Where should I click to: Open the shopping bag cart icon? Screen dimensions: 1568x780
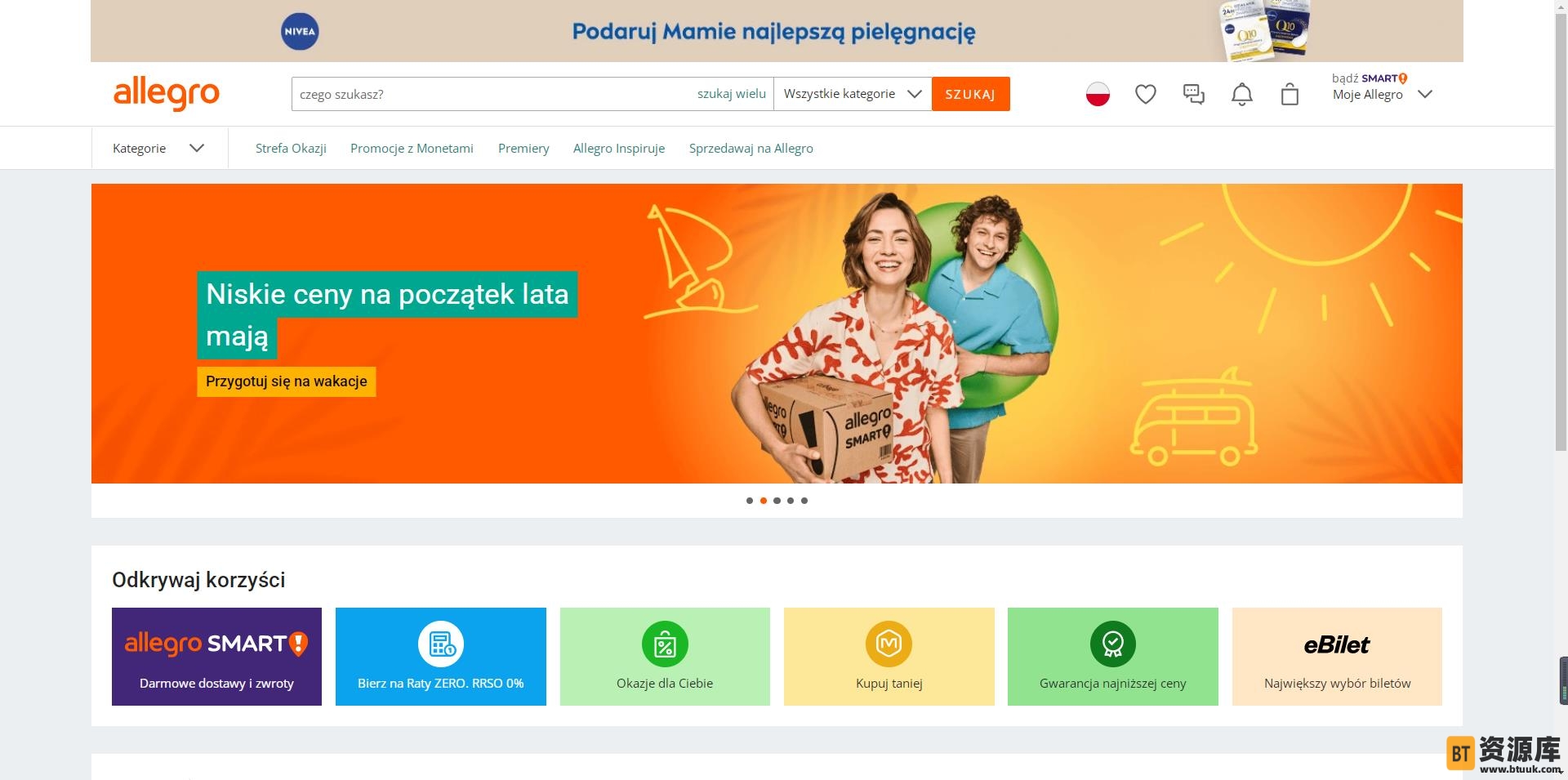(1290, 95)
